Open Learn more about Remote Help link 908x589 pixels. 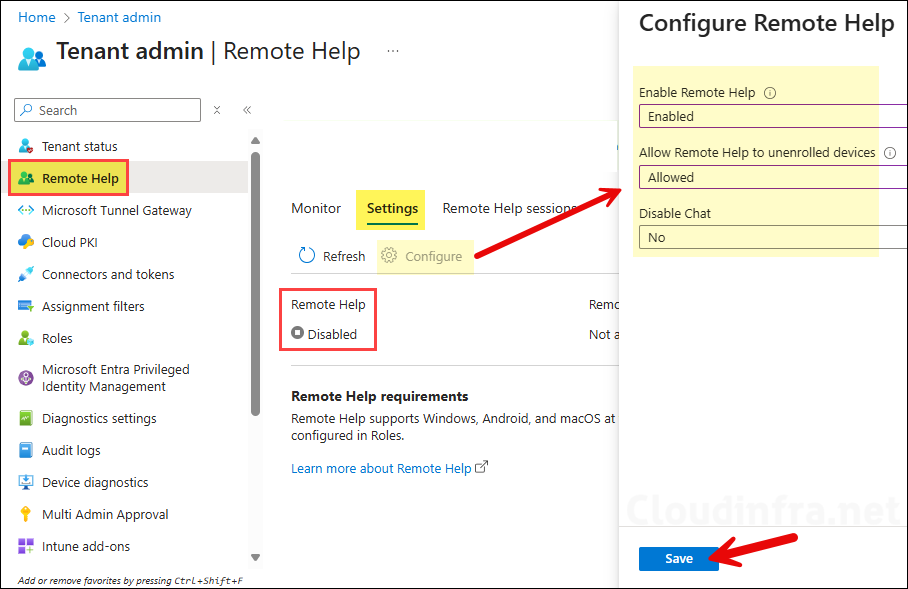pos(381,468)
